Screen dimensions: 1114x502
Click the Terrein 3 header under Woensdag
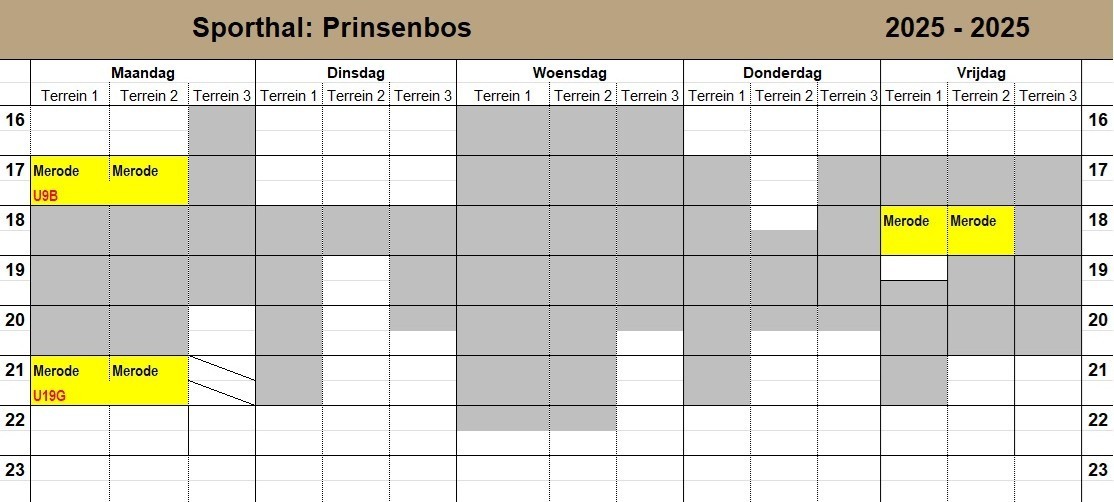coord(650,96)
